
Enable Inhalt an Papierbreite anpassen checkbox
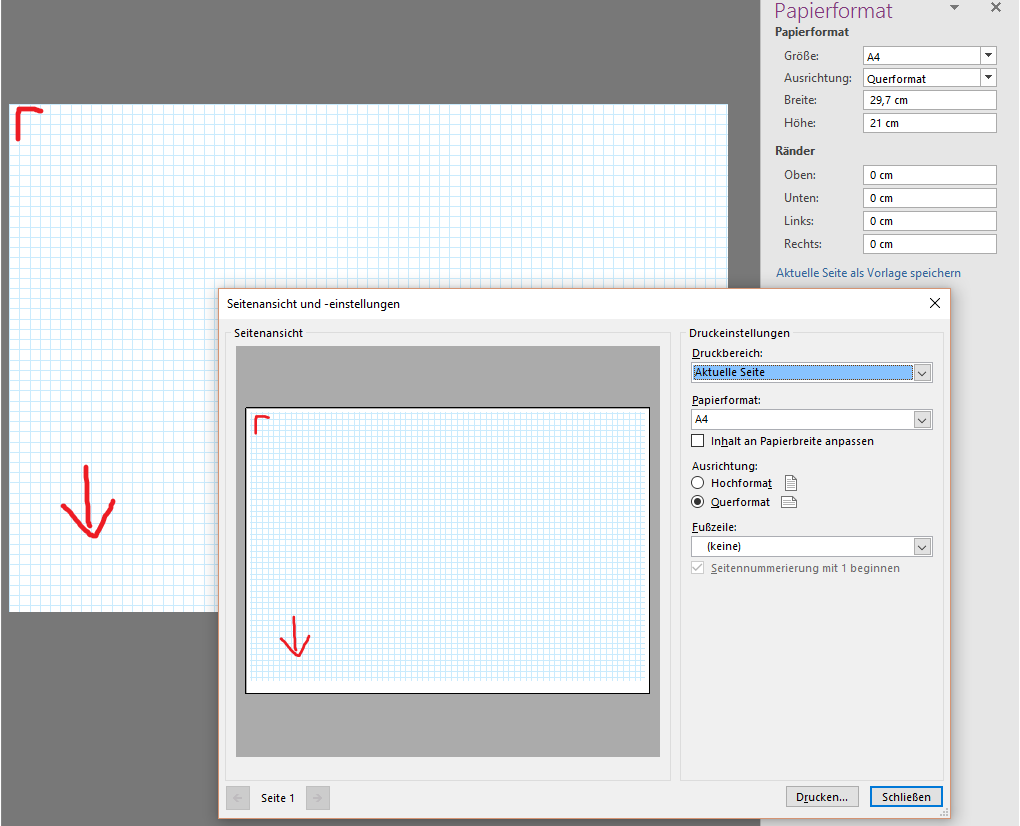pos(697,441)
